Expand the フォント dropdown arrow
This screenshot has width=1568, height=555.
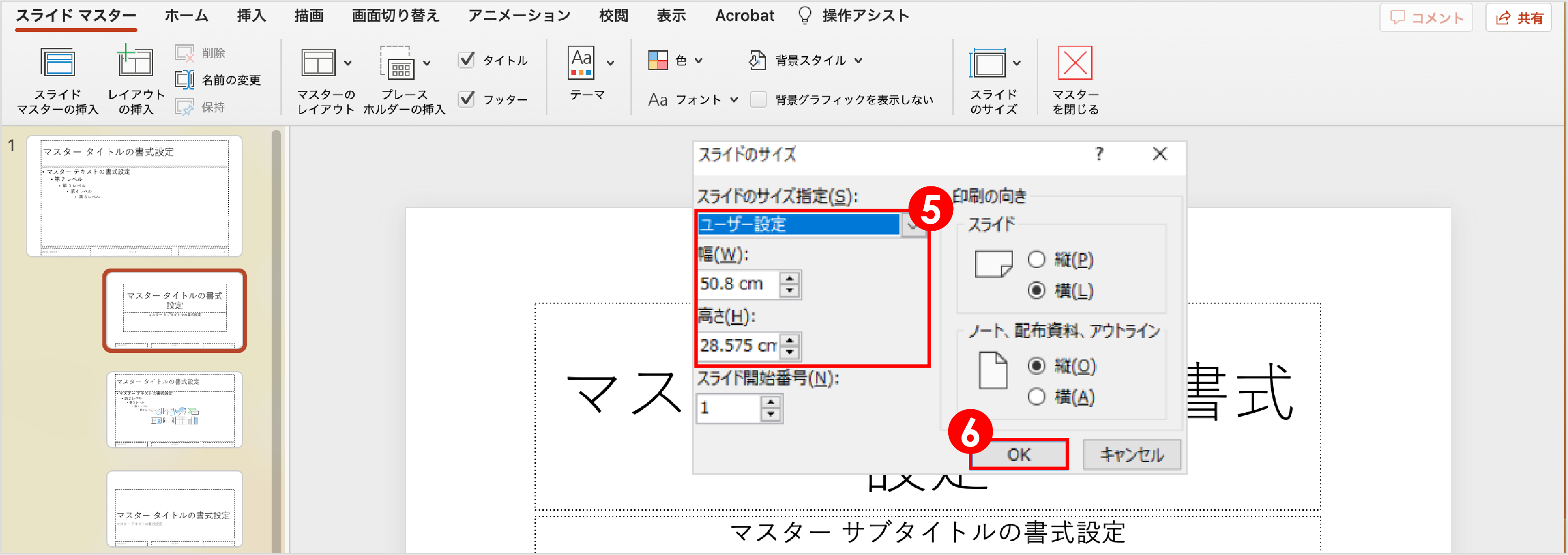(x=734, y=99)
